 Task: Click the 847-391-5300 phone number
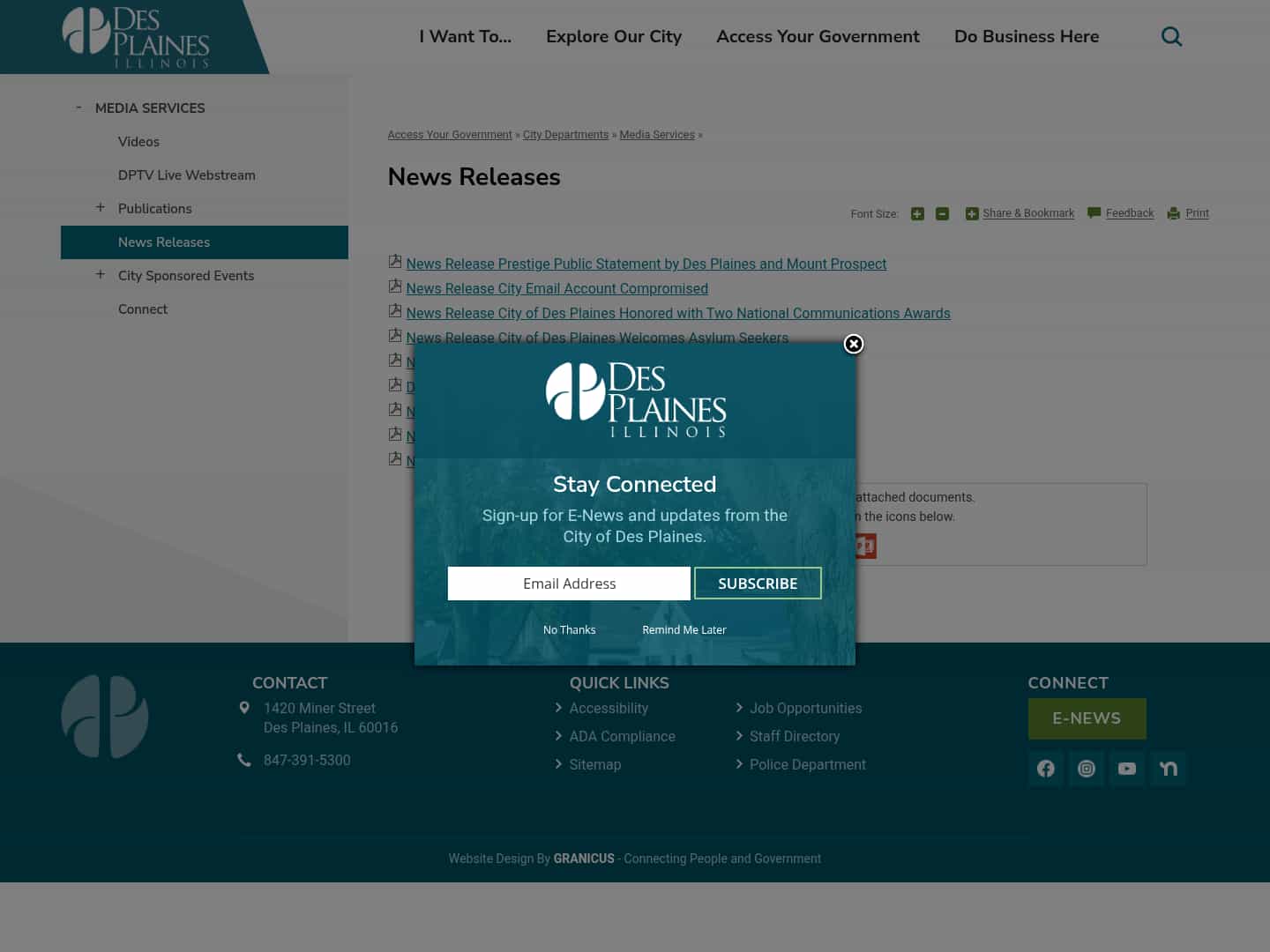click(x=307, y=761)
